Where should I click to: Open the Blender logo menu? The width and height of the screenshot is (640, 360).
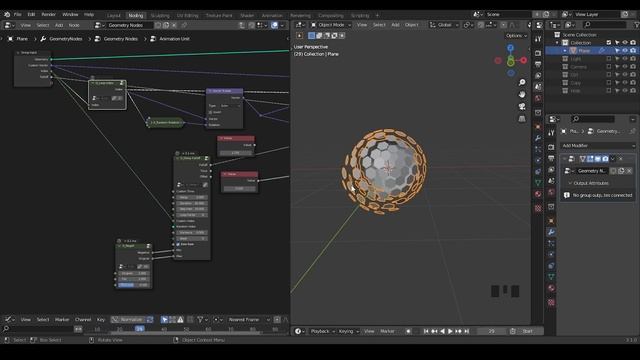pos(7,15)
